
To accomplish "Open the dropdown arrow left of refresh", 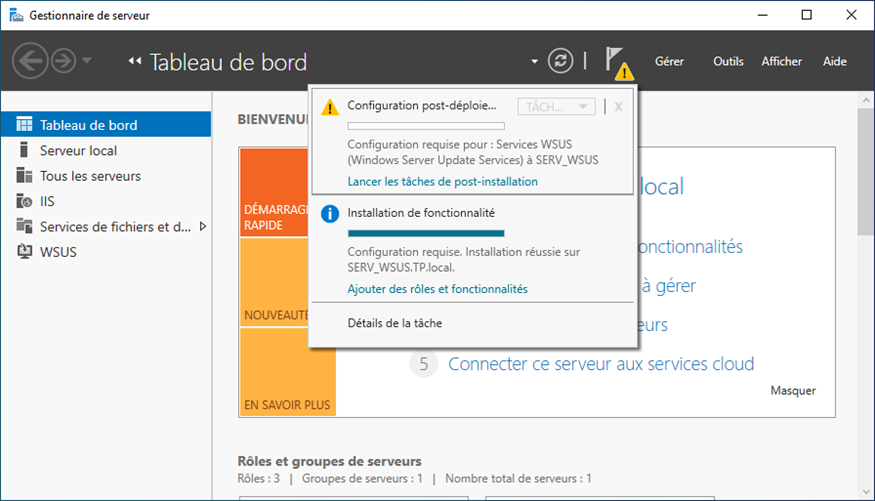I will tap(535, 61).
